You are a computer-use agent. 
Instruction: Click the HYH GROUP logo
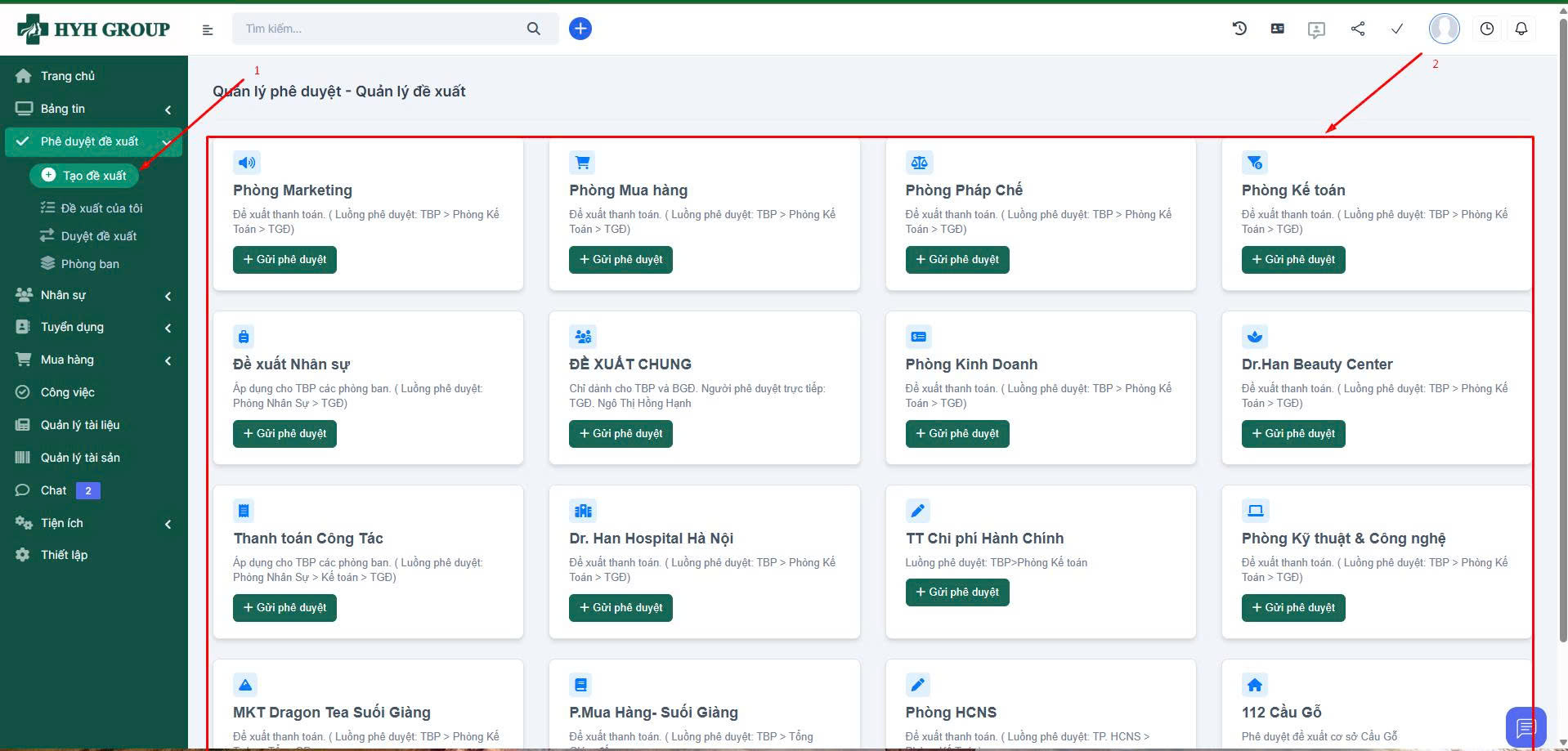(93, 29)
